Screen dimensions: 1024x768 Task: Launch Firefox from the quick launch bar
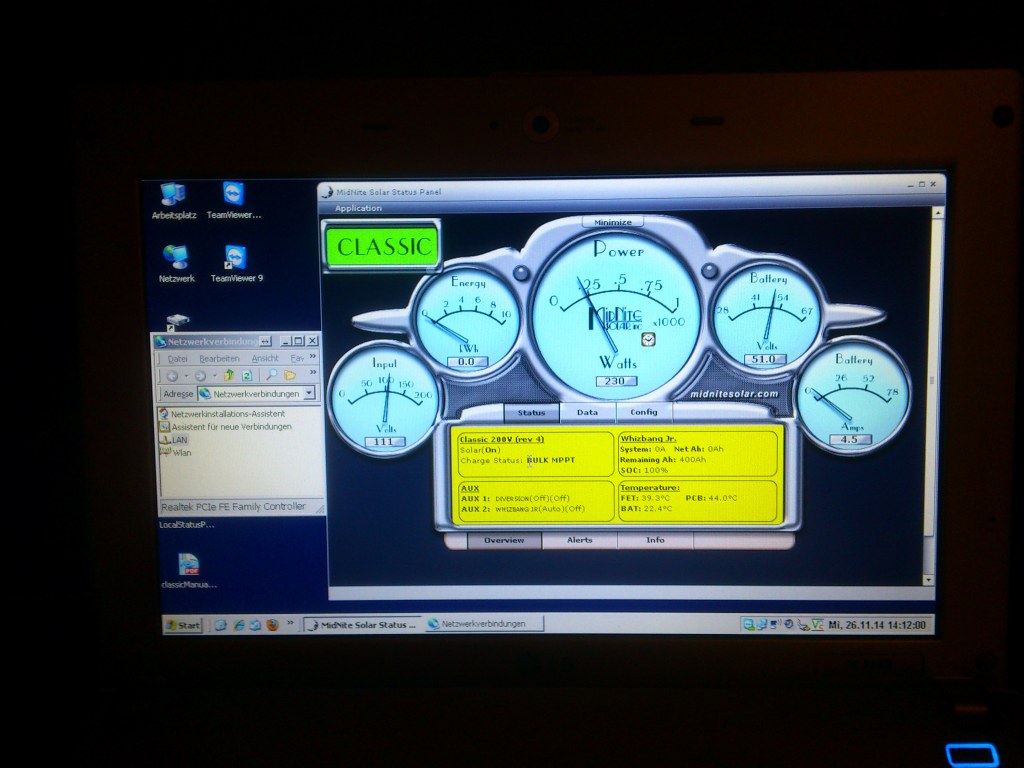(x=272, y=625)
